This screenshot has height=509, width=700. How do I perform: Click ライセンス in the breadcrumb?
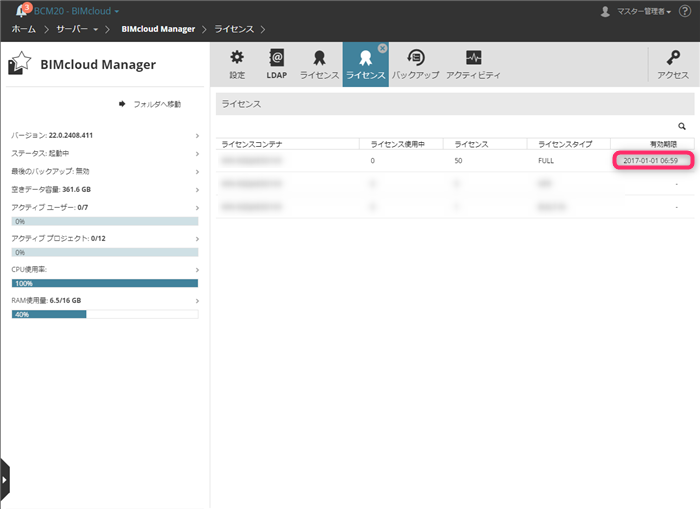pyautogui.click(x=234, y=29)
